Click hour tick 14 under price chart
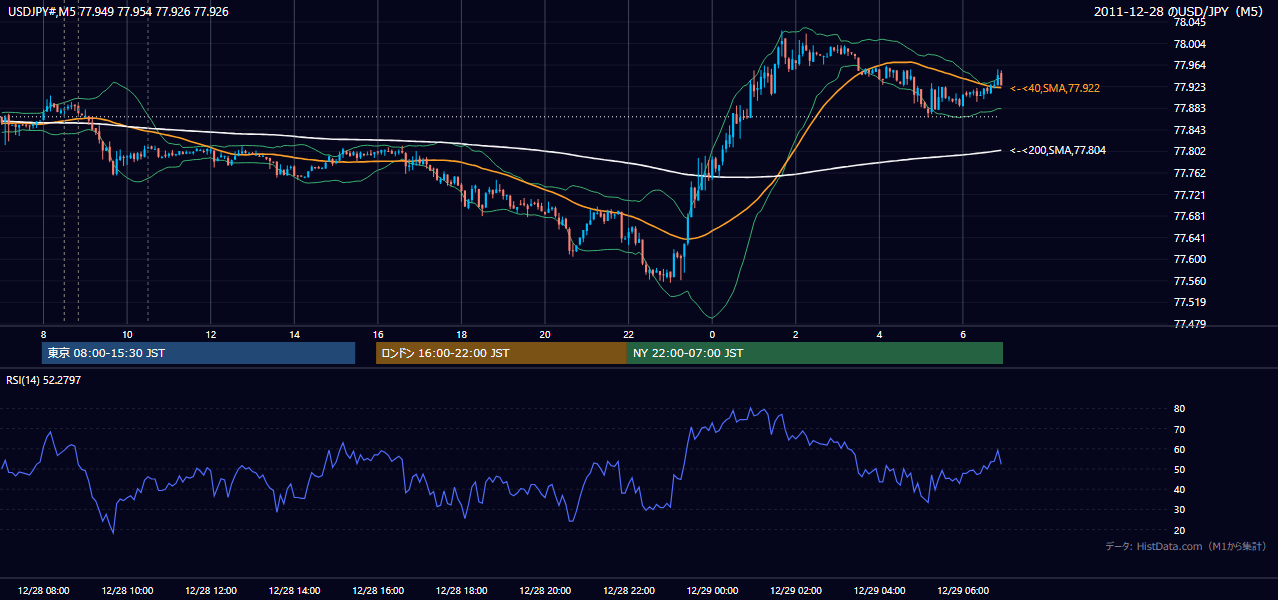Viewport: 1278px width, 600px height. click(294, 334)
